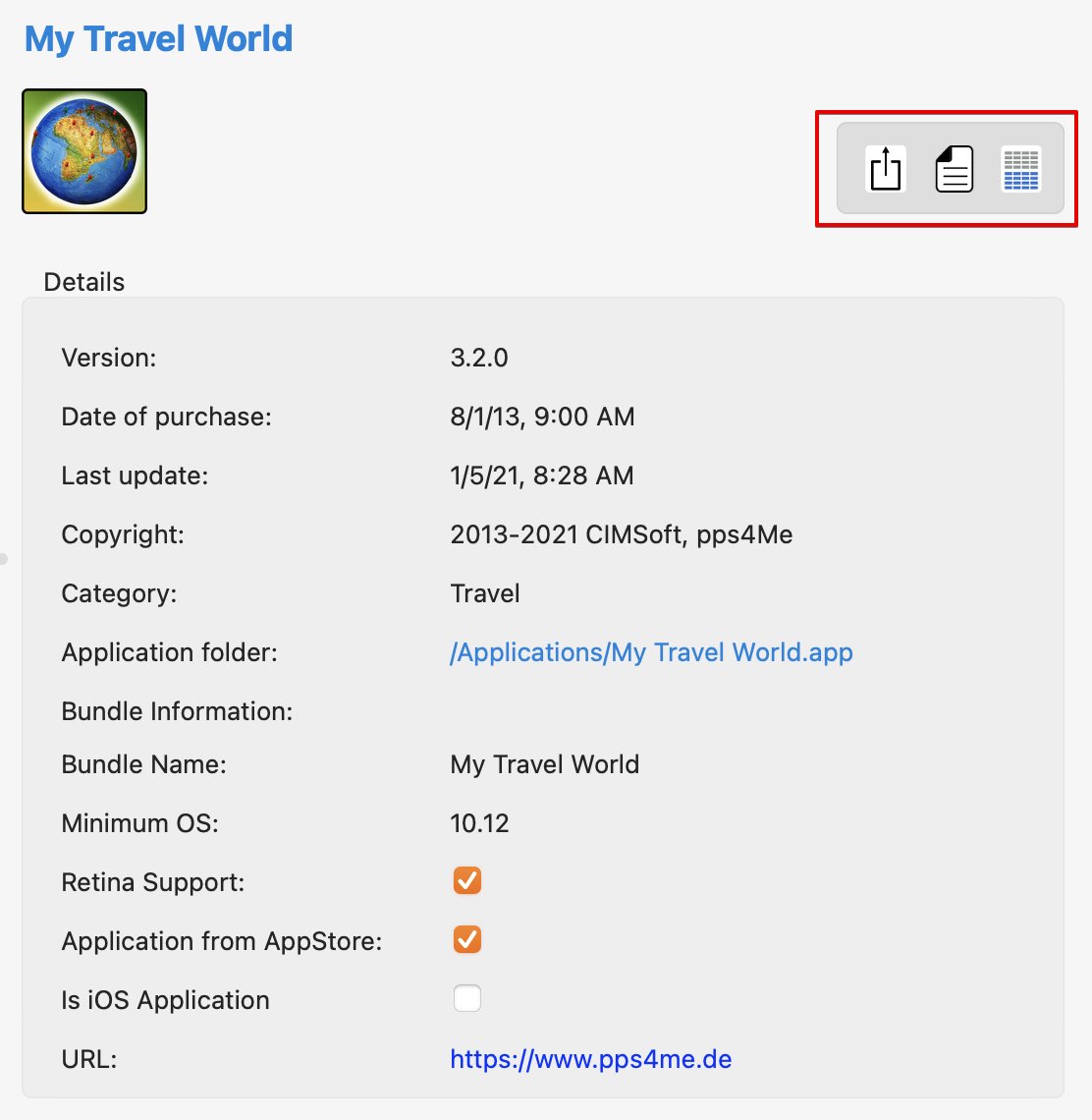Click the Travel category value
This screenshot has width=1092, height=1120.
[x=485, y=593]
